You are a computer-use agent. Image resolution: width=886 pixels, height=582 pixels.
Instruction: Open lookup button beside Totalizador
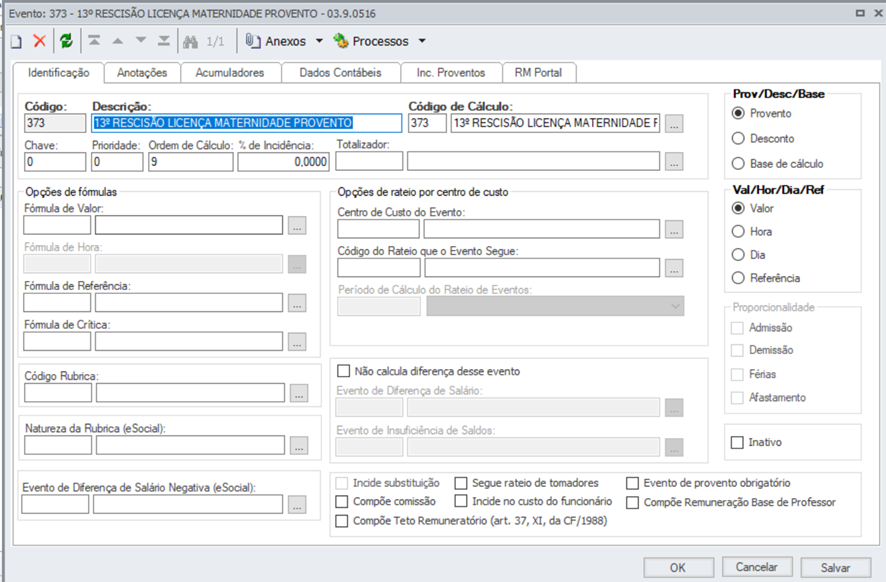[674, 162]
